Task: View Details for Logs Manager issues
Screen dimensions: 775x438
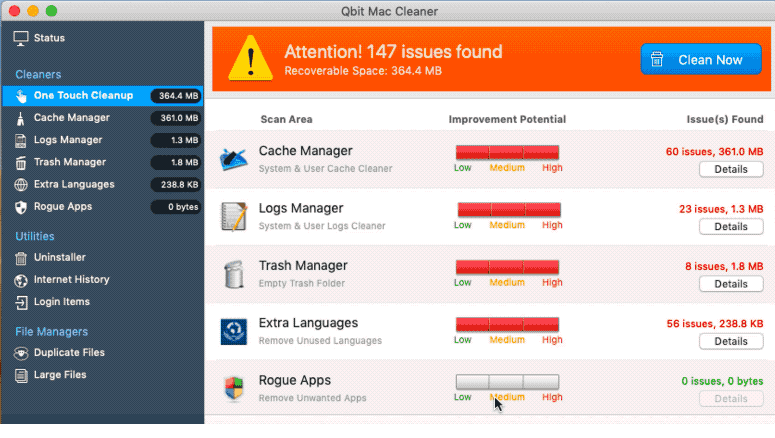Action: click(x=730, y=227)
